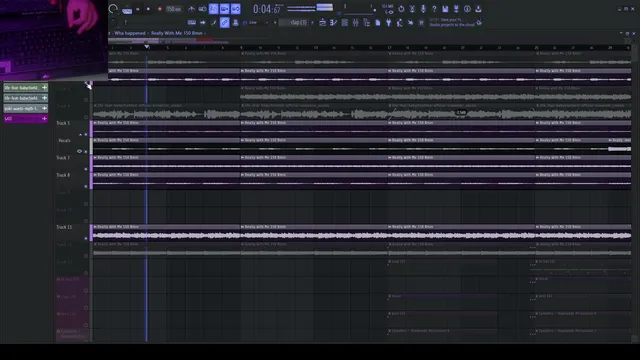Select the Vocals track header label

coord(64,140)
